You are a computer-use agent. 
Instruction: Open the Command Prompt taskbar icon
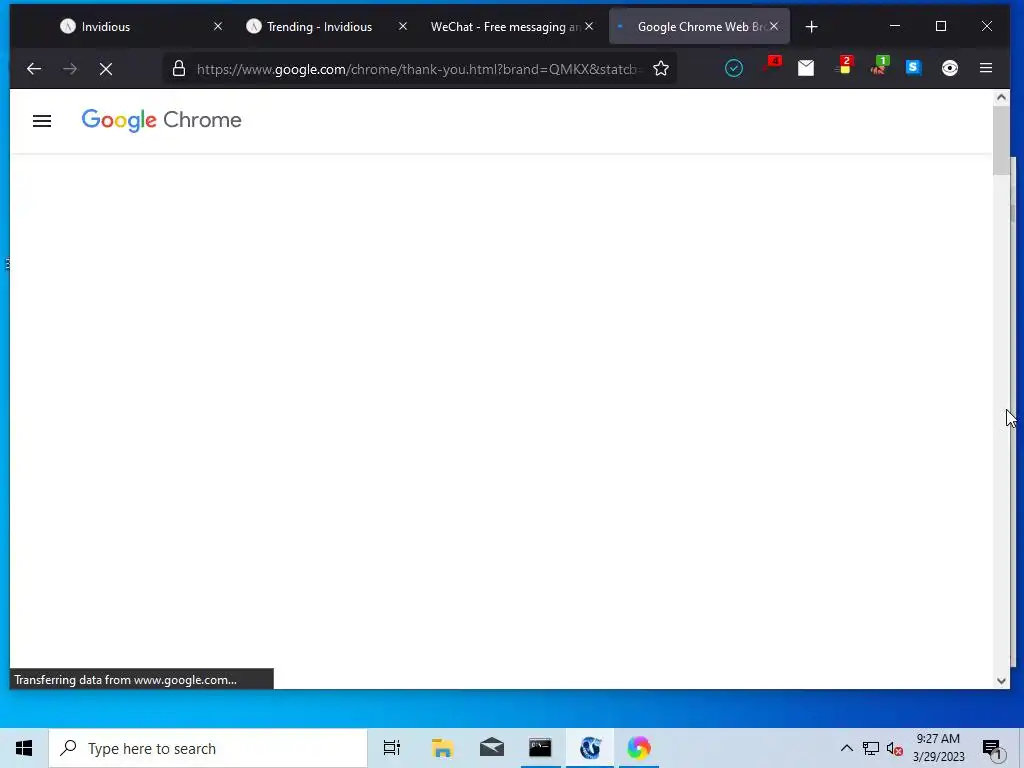click(x=540, y=748)
